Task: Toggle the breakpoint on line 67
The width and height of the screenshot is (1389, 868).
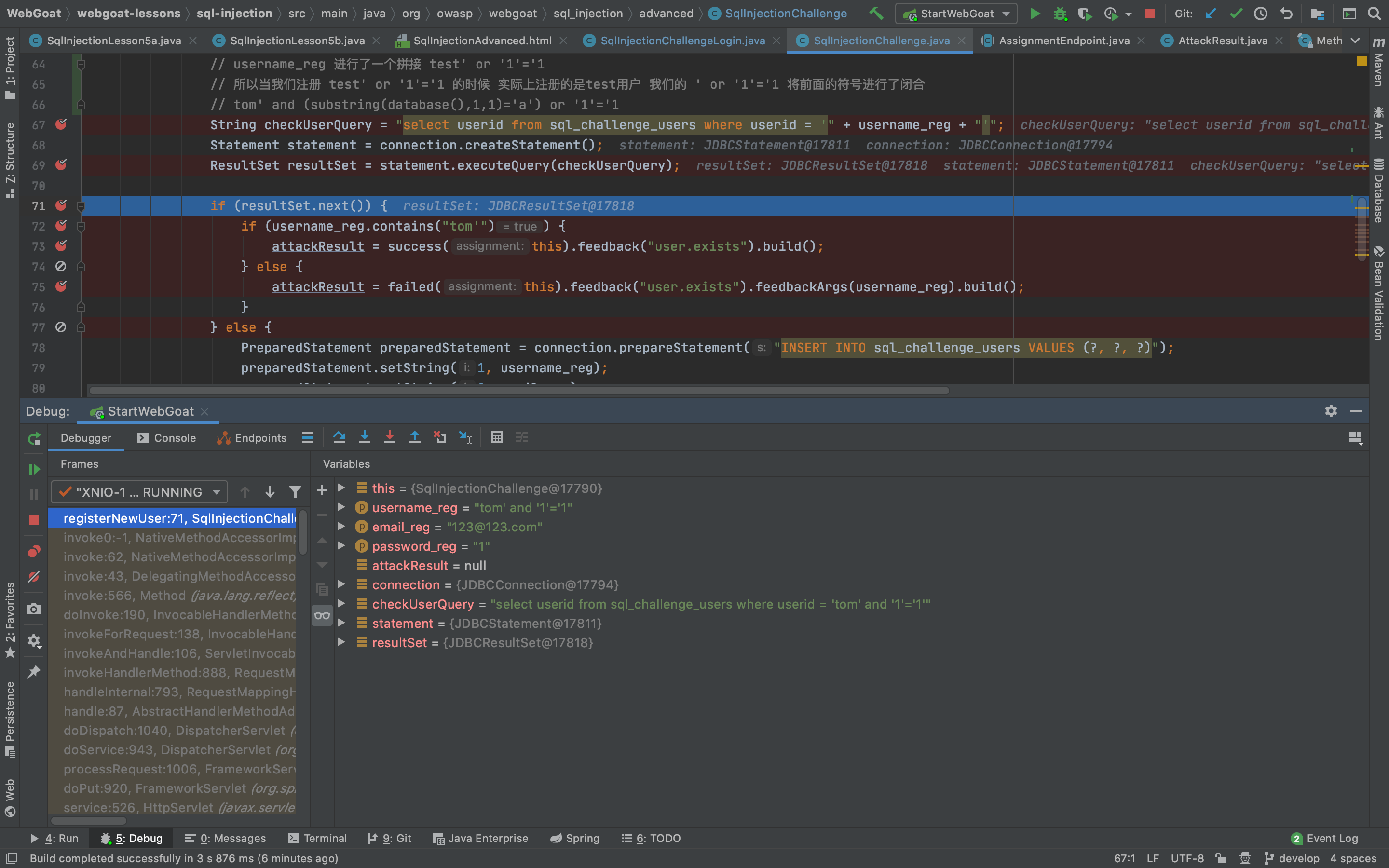Action: pyautogui.click(x=61, y=124)
